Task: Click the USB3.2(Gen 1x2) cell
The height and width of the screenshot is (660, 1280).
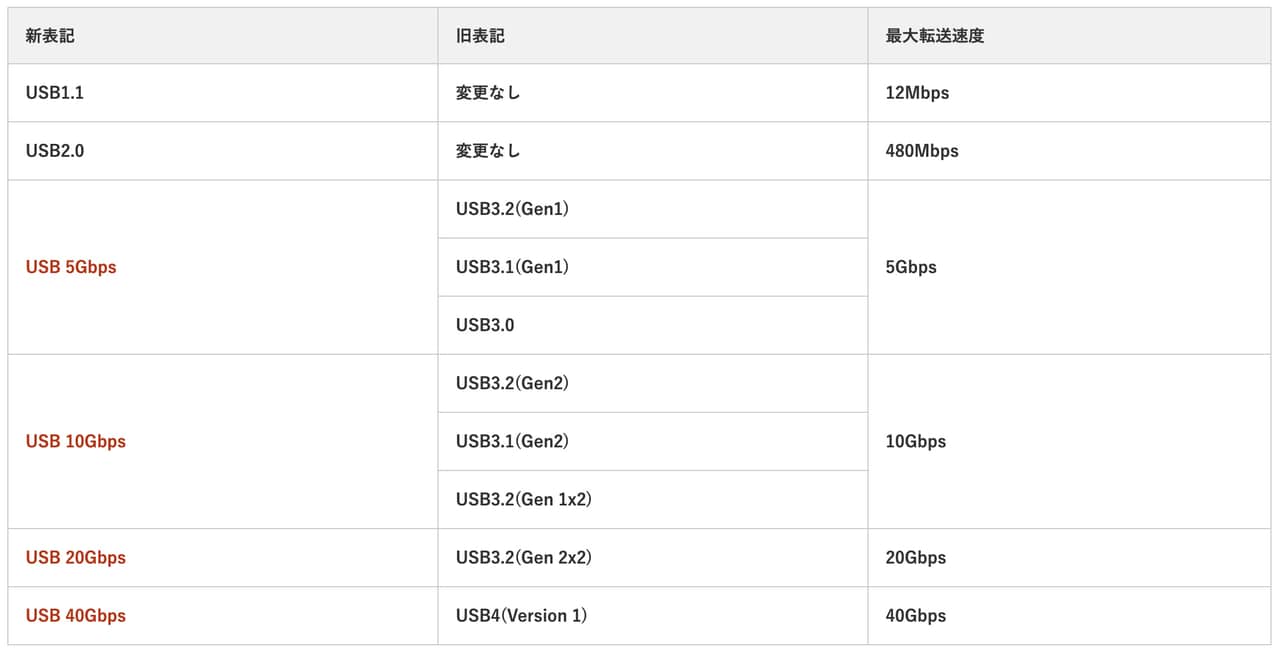Action: tap(524, 499)
